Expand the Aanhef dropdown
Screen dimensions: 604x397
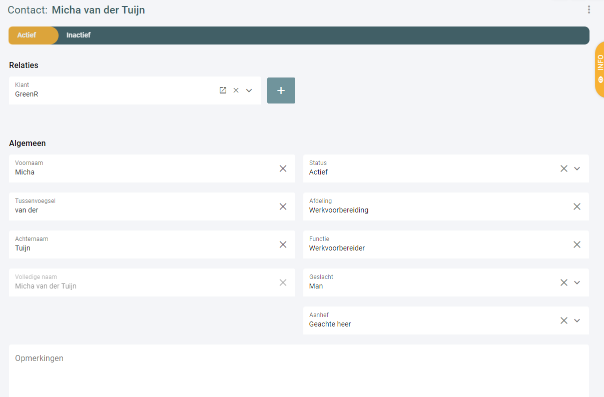tap(577, 320)
